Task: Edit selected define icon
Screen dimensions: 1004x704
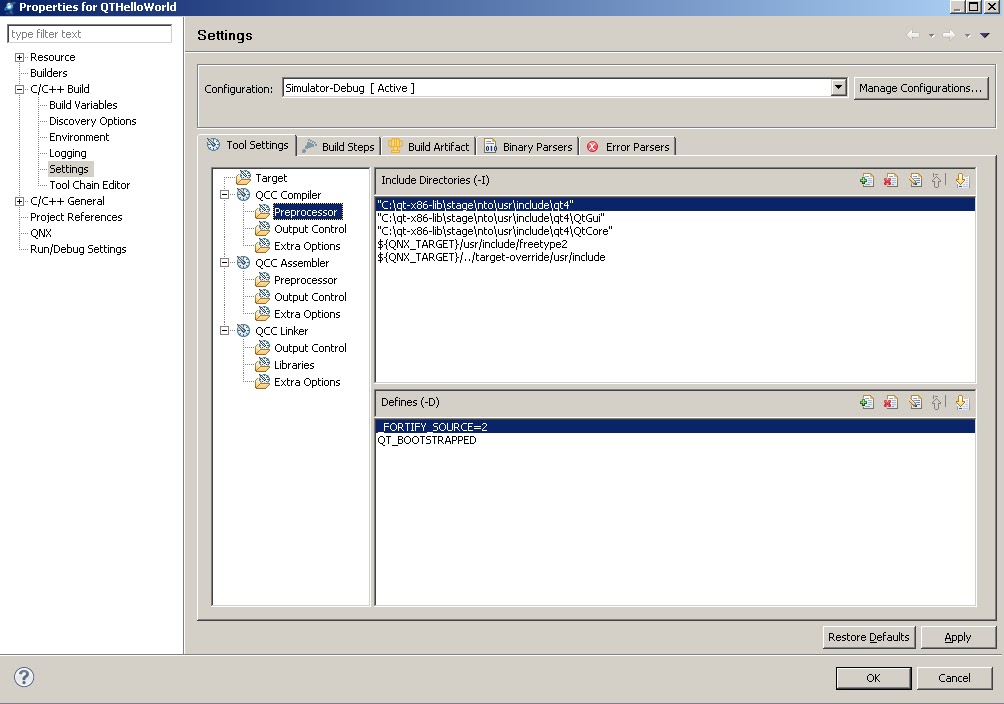Action: pos(916,402)
